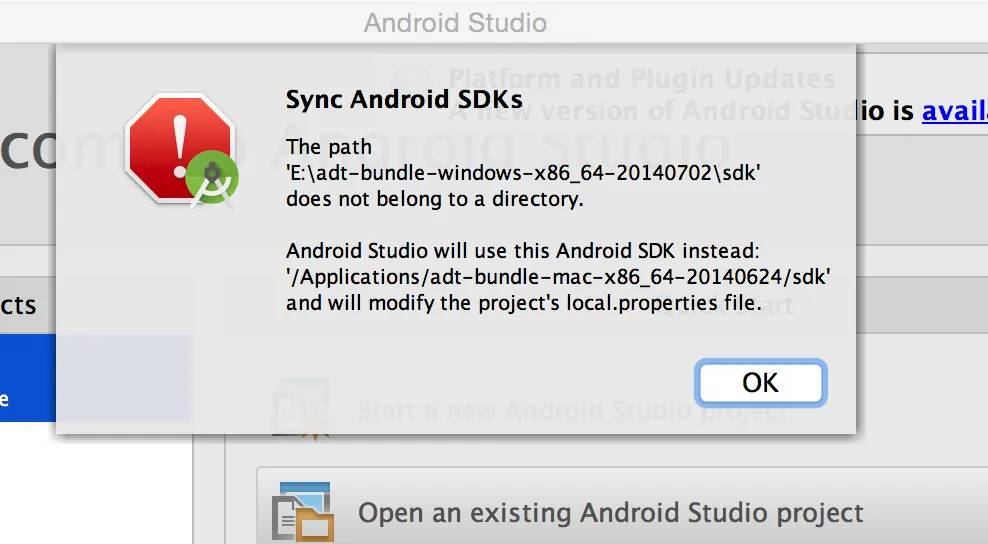
Task: Click the red stop-sign error icon
Action: [180, 148]
